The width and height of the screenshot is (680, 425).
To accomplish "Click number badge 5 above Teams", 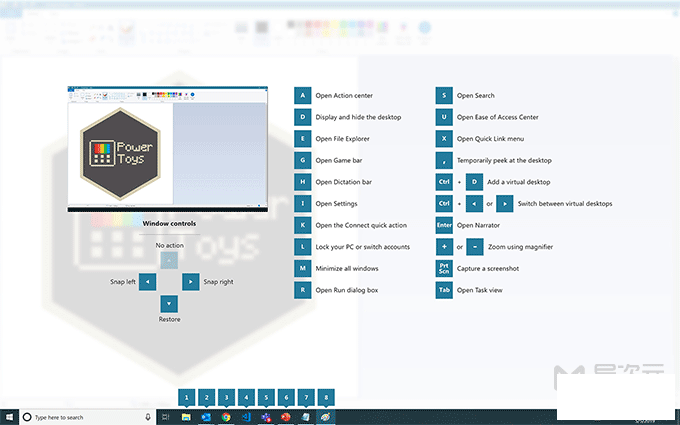I will (x=266, y=397).
